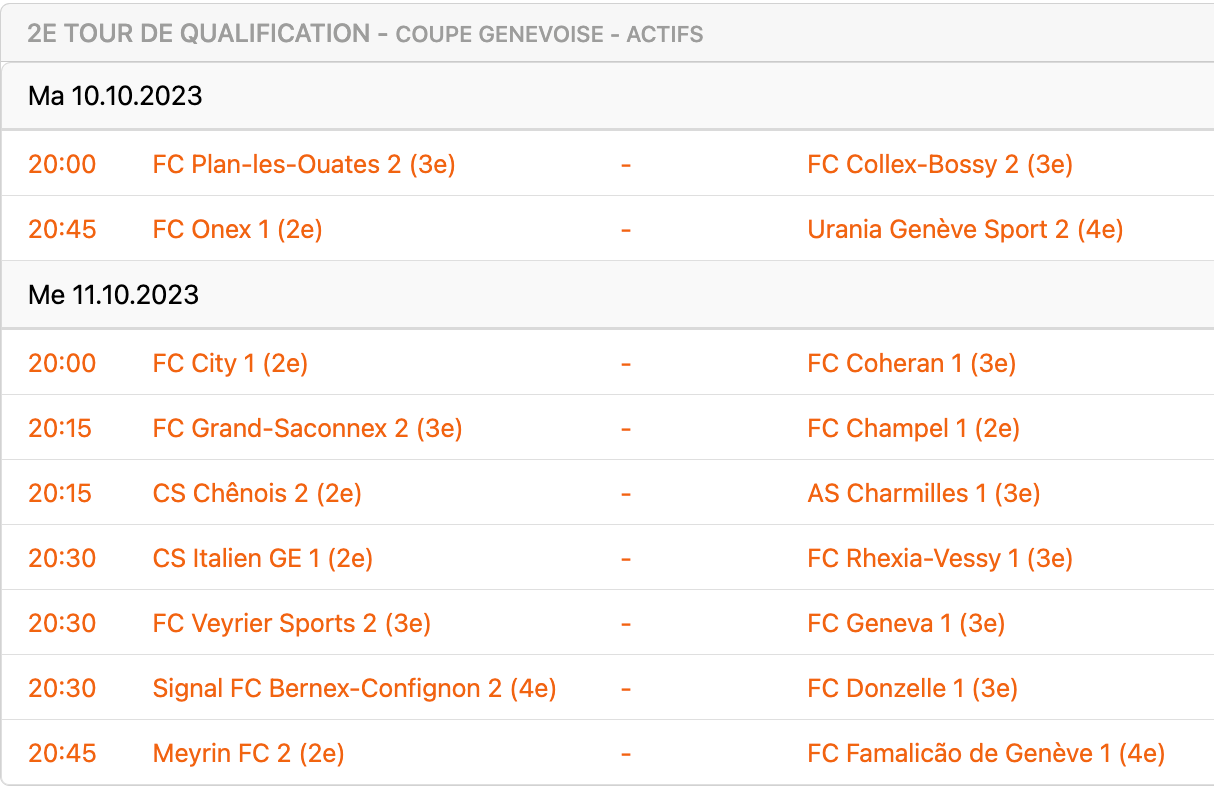Open FC Grand-Saconnex 2 (3e) link

point(307,428)
